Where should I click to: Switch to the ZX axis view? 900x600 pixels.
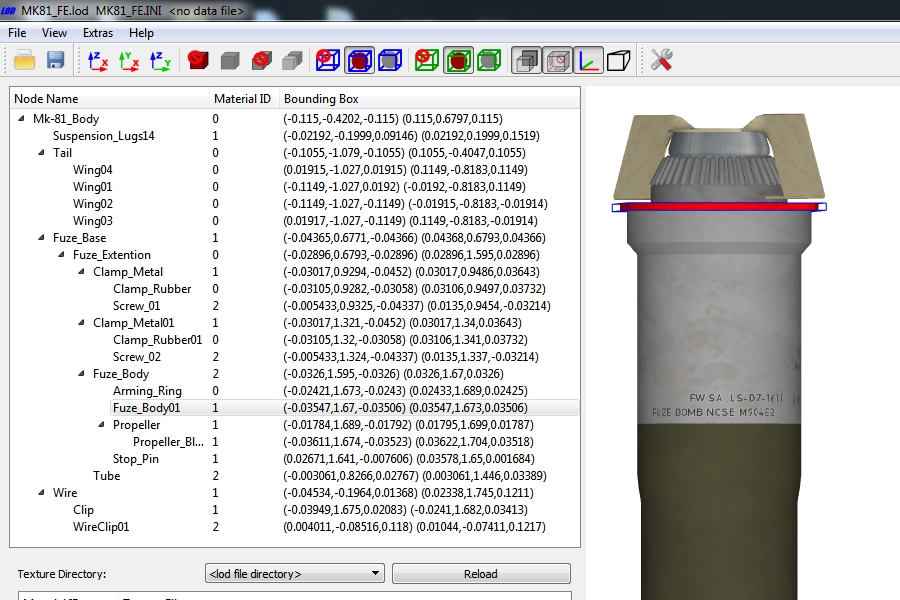(98, 60)
